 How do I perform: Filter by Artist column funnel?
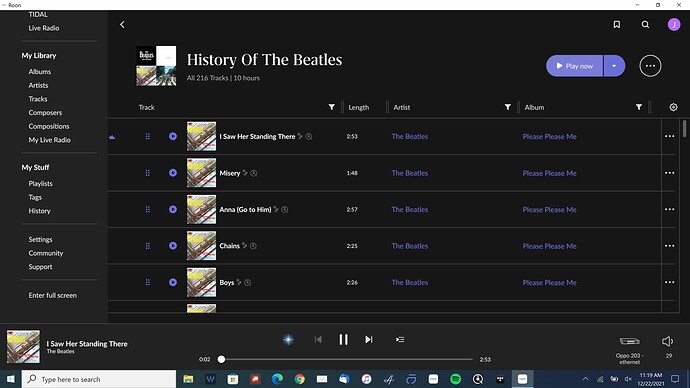click(x=507, y=107)
